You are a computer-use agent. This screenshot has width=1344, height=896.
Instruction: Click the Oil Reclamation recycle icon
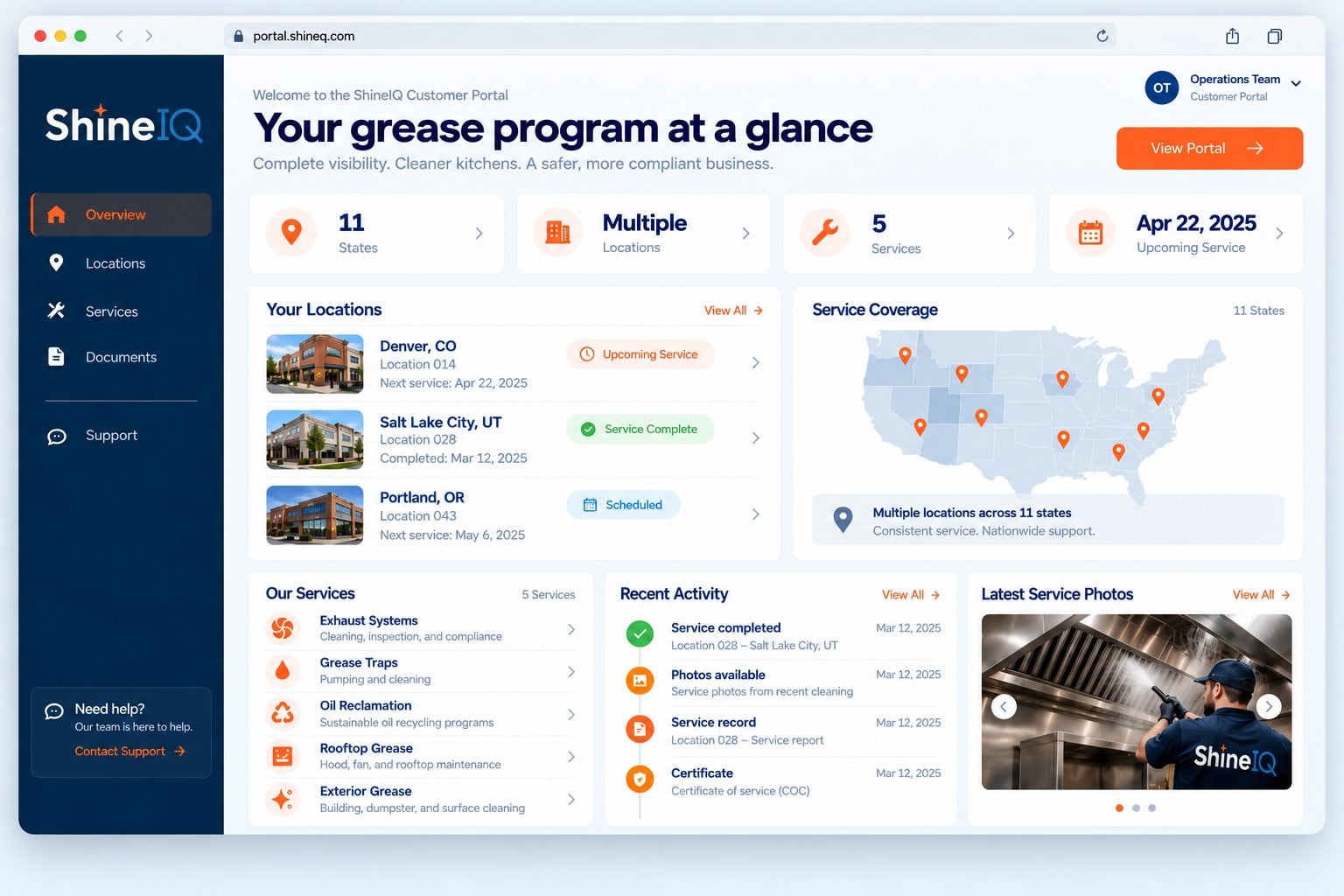pyautogui.click(x=283, y=713)
